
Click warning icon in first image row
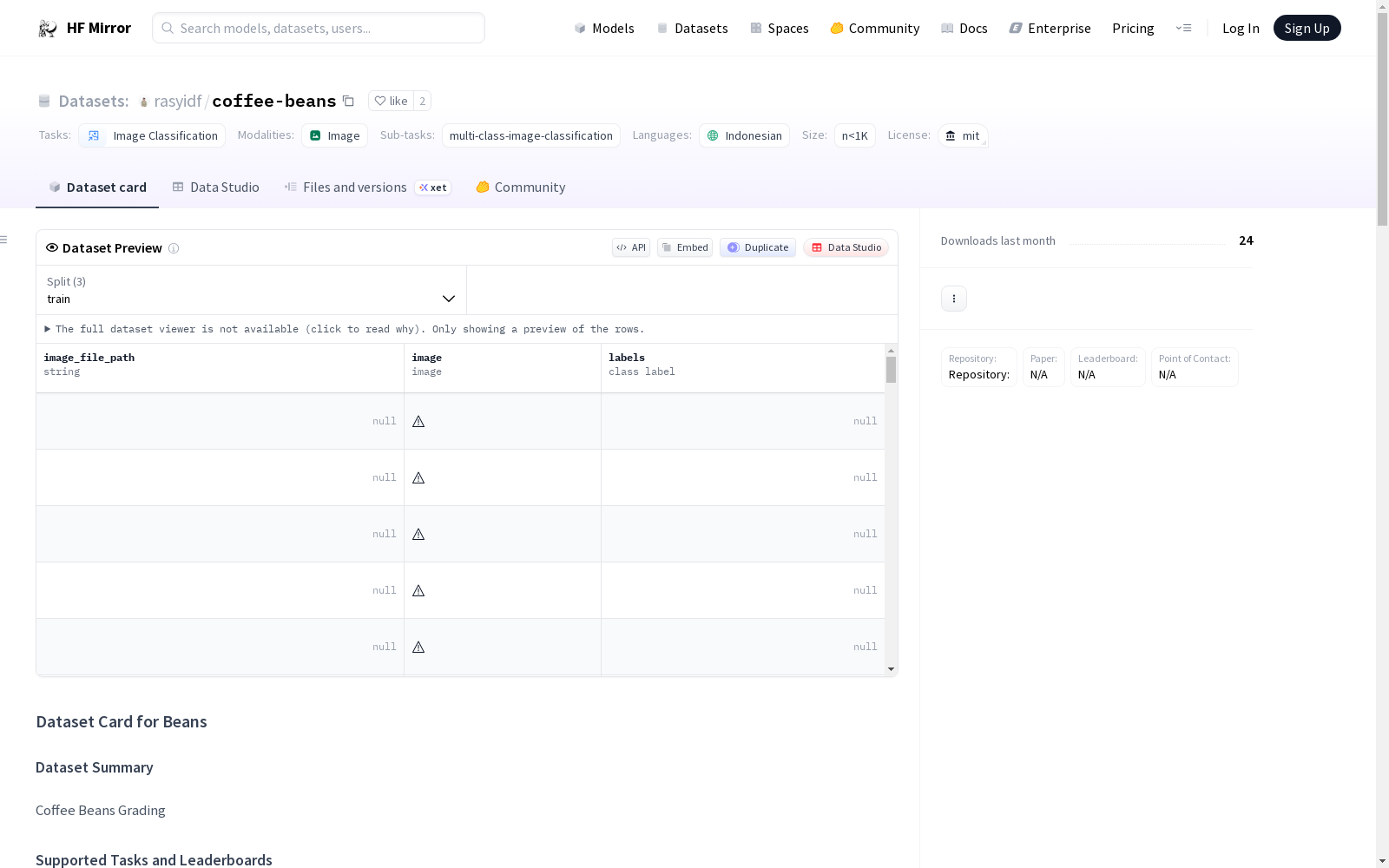(x=418, y=421)
